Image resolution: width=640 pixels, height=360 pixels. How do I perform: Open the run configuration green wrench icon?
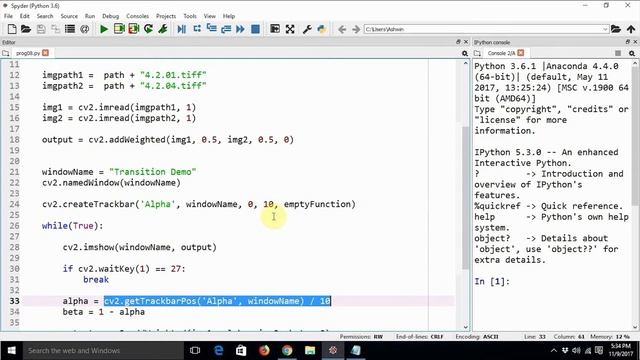(x=163, y=29)
